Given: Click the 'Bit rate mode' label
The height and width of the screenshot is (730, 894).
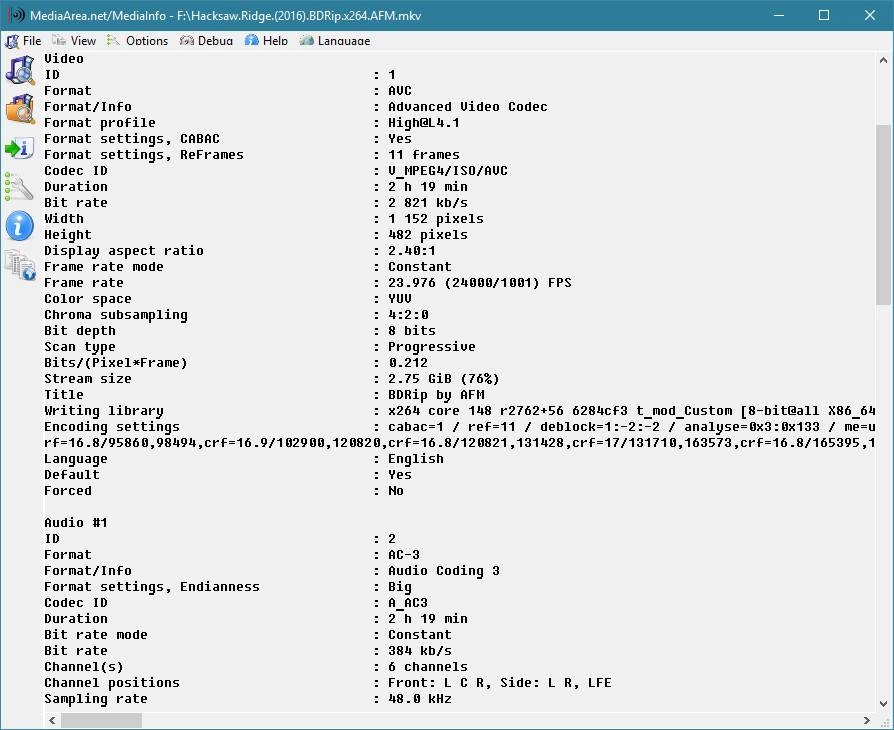Looking at the screenshot, I should click(x=96, y=635).
